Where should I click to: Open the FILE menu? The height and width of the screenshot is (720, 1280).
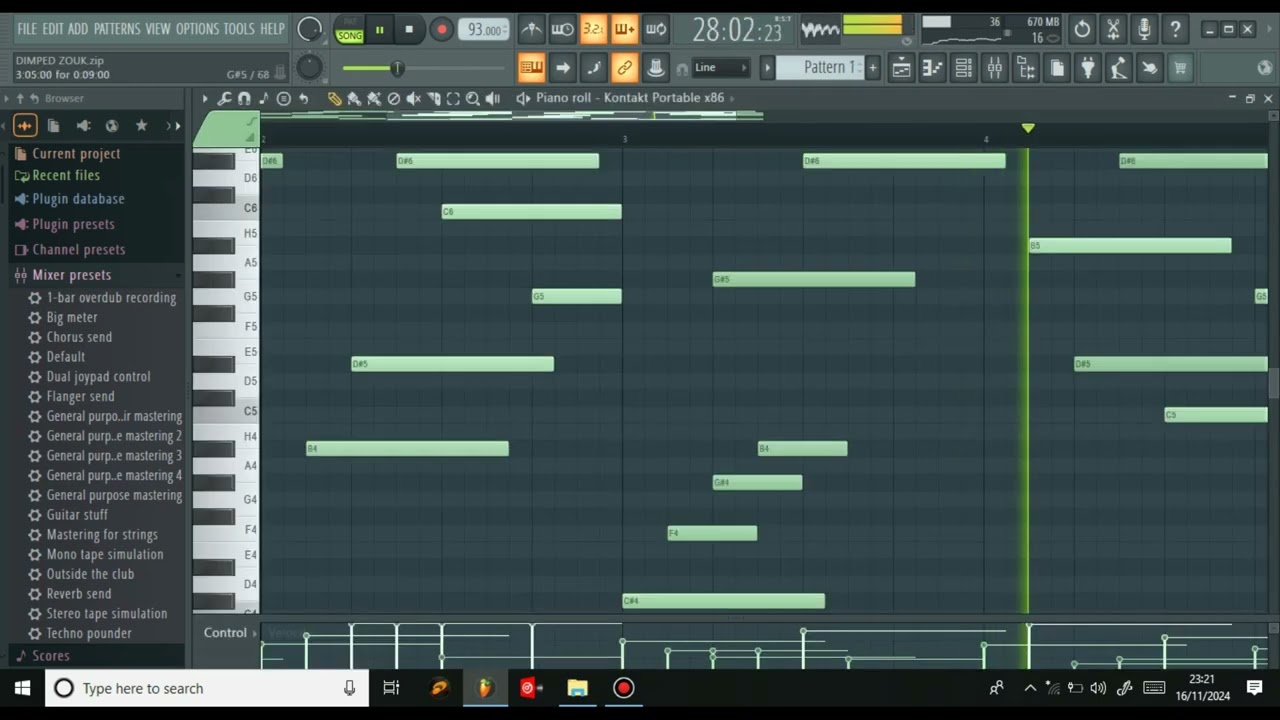point(27,29)
